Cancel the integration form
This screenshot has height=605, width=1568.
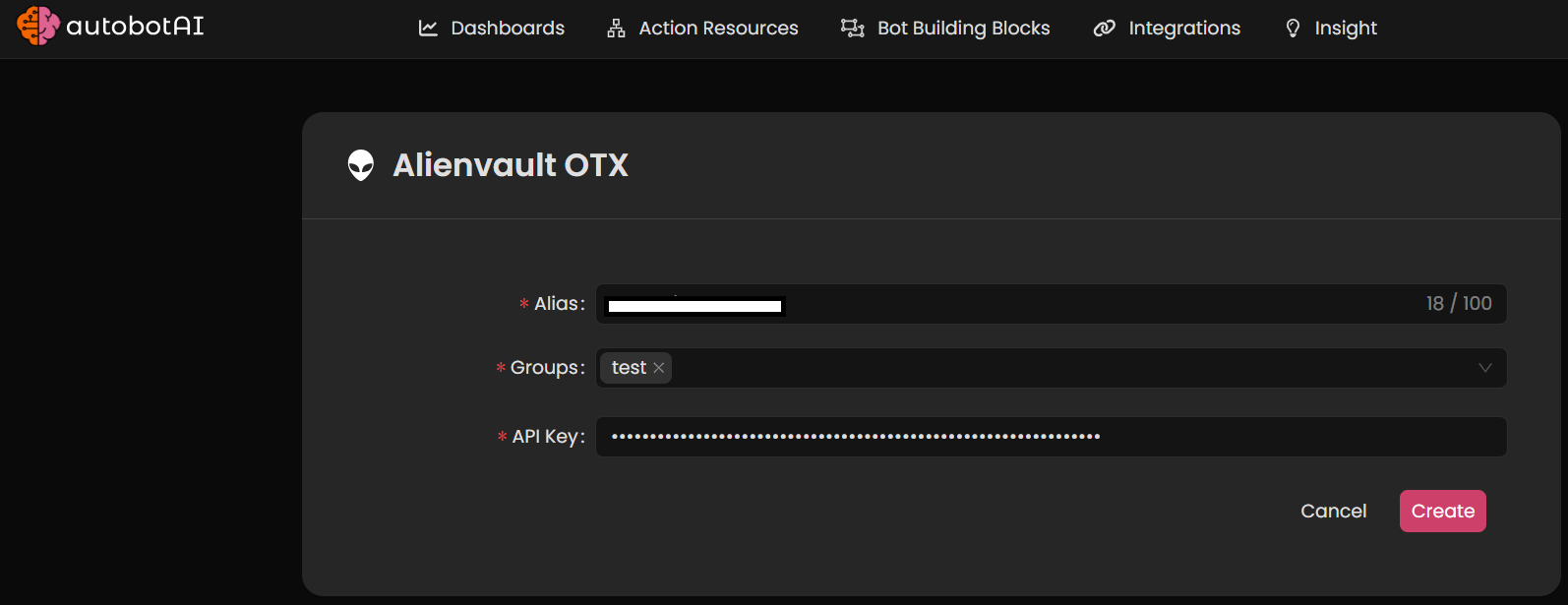(x=1334, y=512)
